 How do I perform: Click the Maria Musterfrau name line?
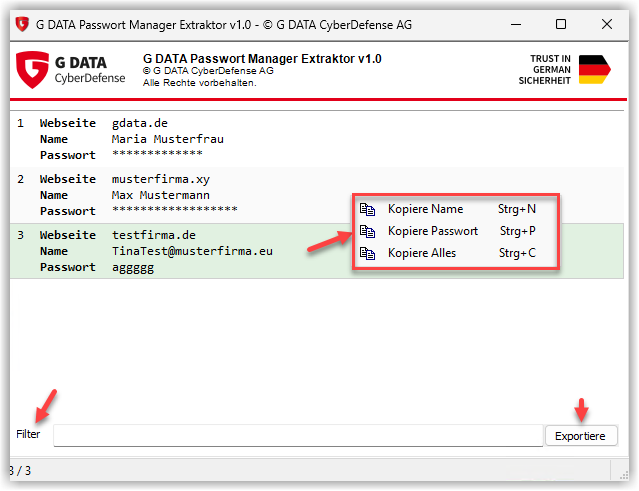[x=167, y=139]
